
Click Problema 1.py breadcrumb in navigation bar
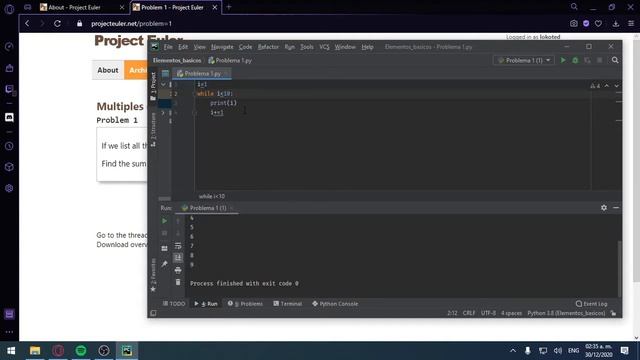[230, 60]
